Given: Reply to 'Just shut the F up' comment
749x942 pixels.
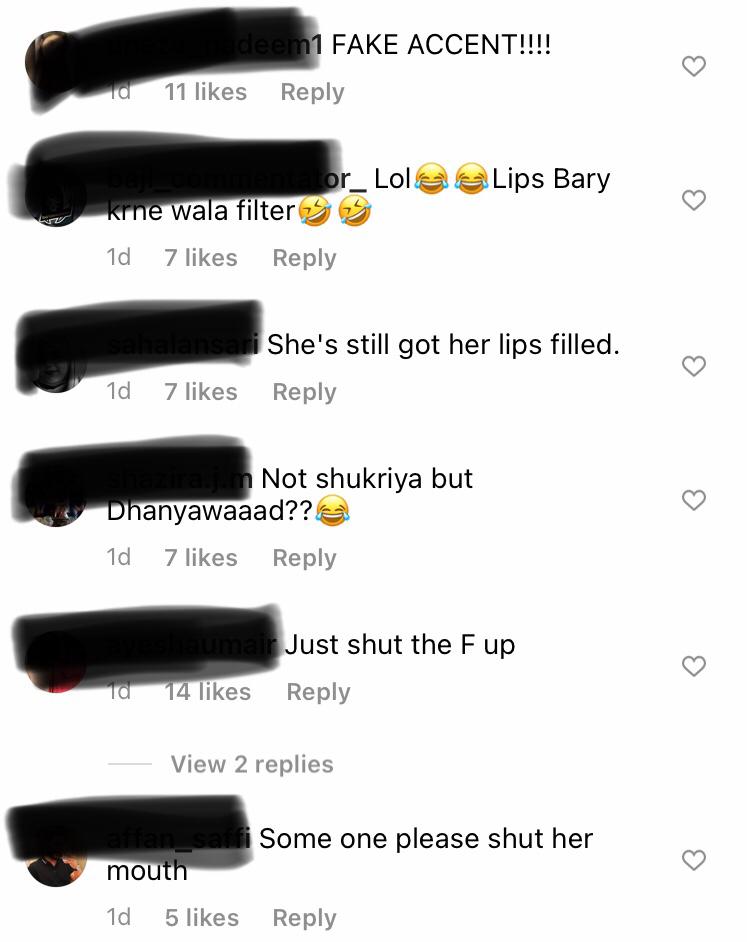Looking at the screenshot, I should pyautogui.click(x=318, y=691).
